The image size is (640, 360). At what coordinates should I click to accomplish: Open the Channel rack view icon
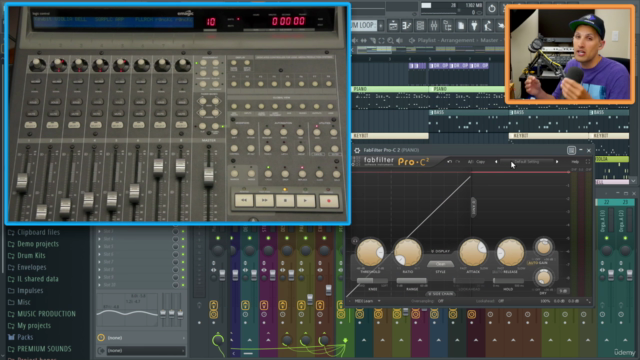pos(420,26)
